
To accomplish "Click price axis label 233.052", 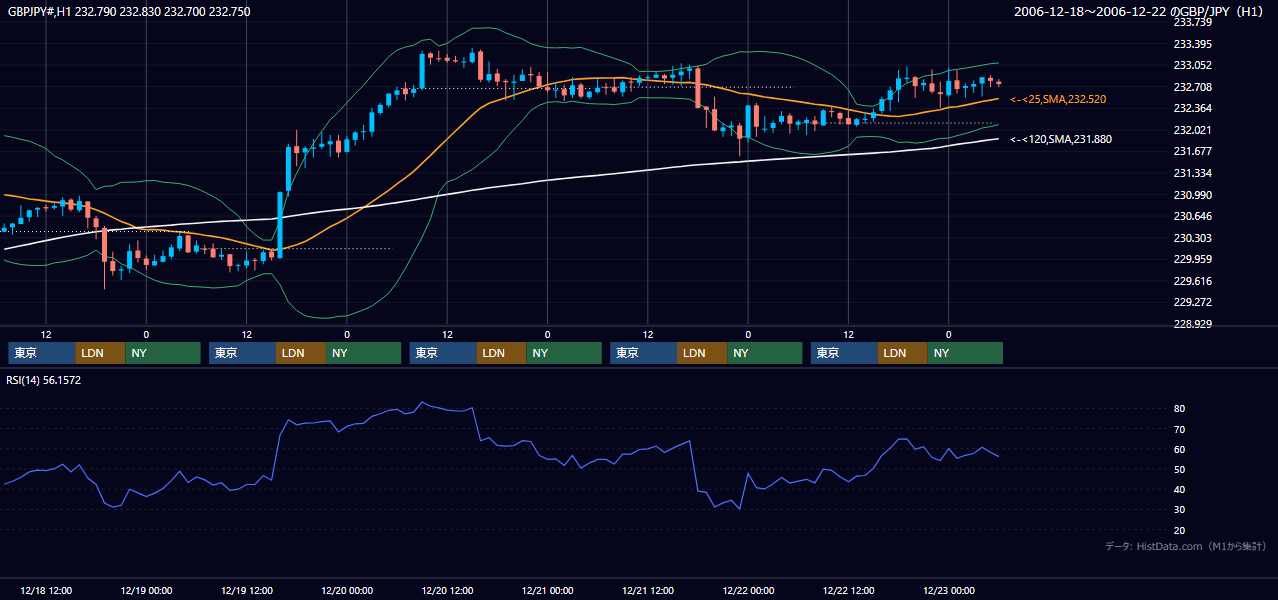I will coord(1193,65).
